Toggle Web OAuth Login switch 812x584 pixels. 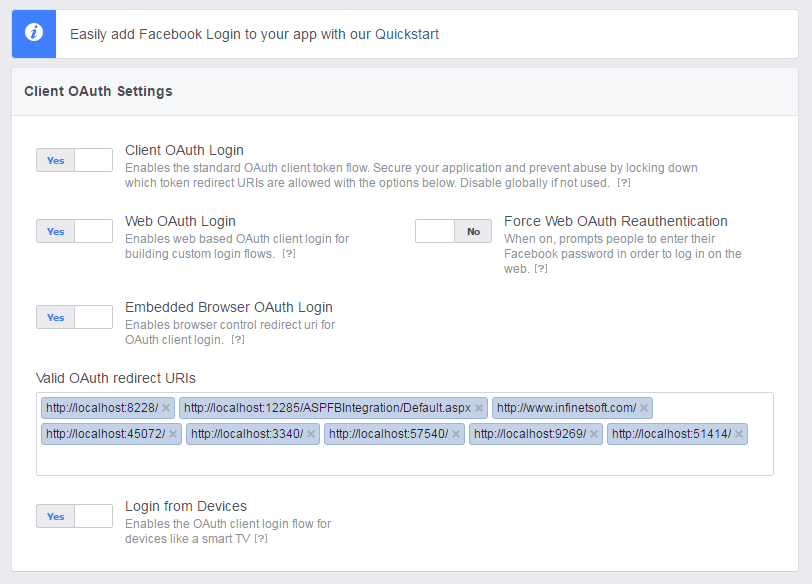pyautogui.click(x=75, y=231)
